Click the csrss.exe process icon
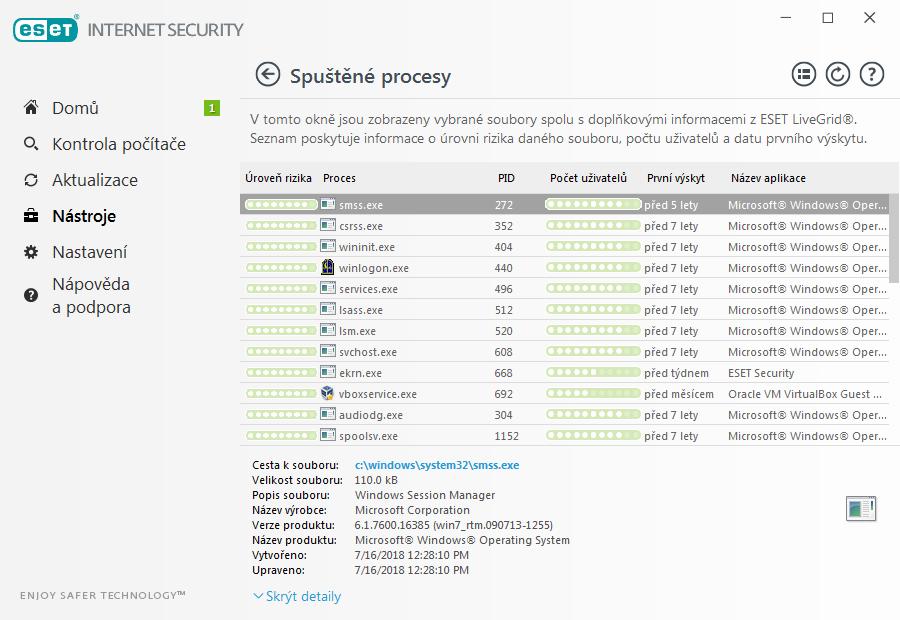900x620 pixels. (328, 225)
